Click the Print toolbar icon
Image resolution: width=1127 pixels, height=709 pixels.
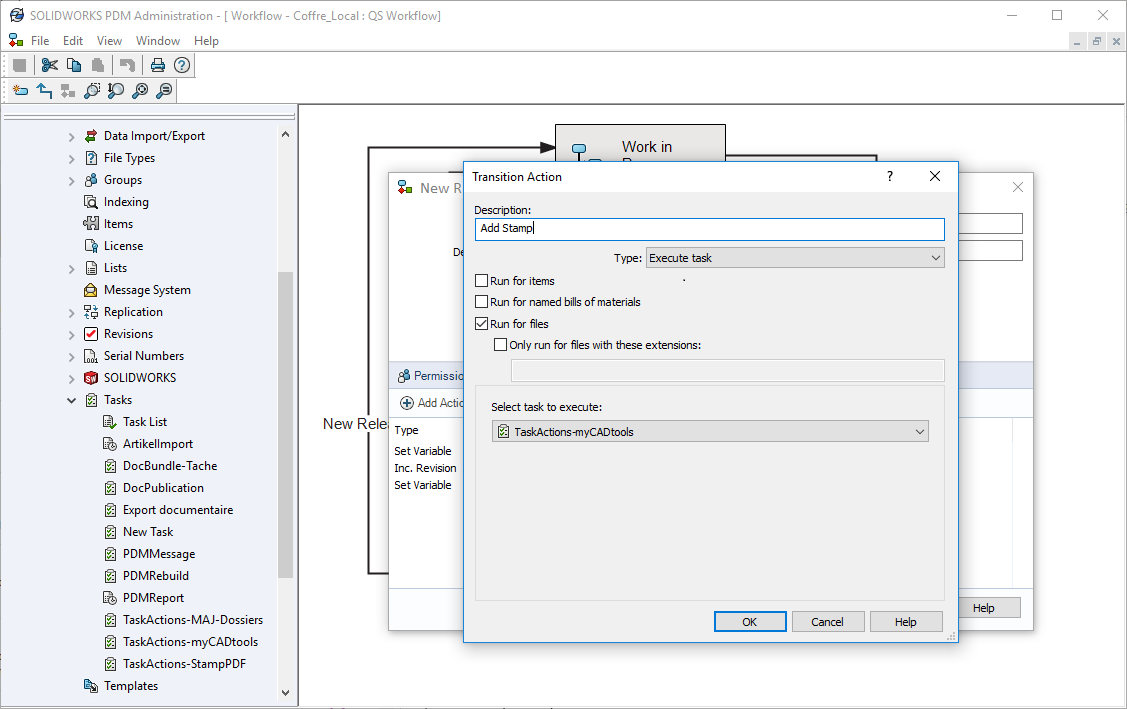pyautogui.click(x=157, y=65)
